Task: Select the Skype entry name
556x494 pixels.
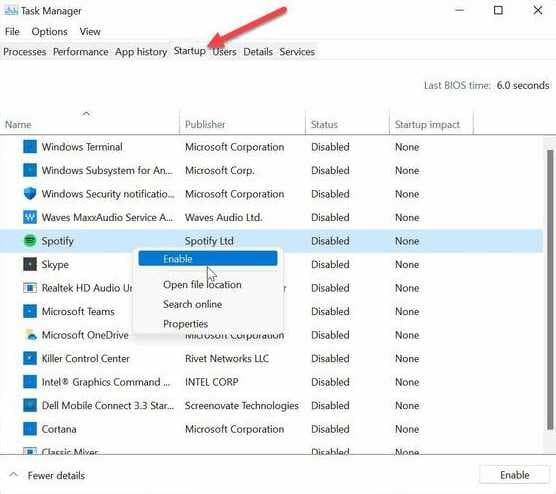Action: coord(55,265)
